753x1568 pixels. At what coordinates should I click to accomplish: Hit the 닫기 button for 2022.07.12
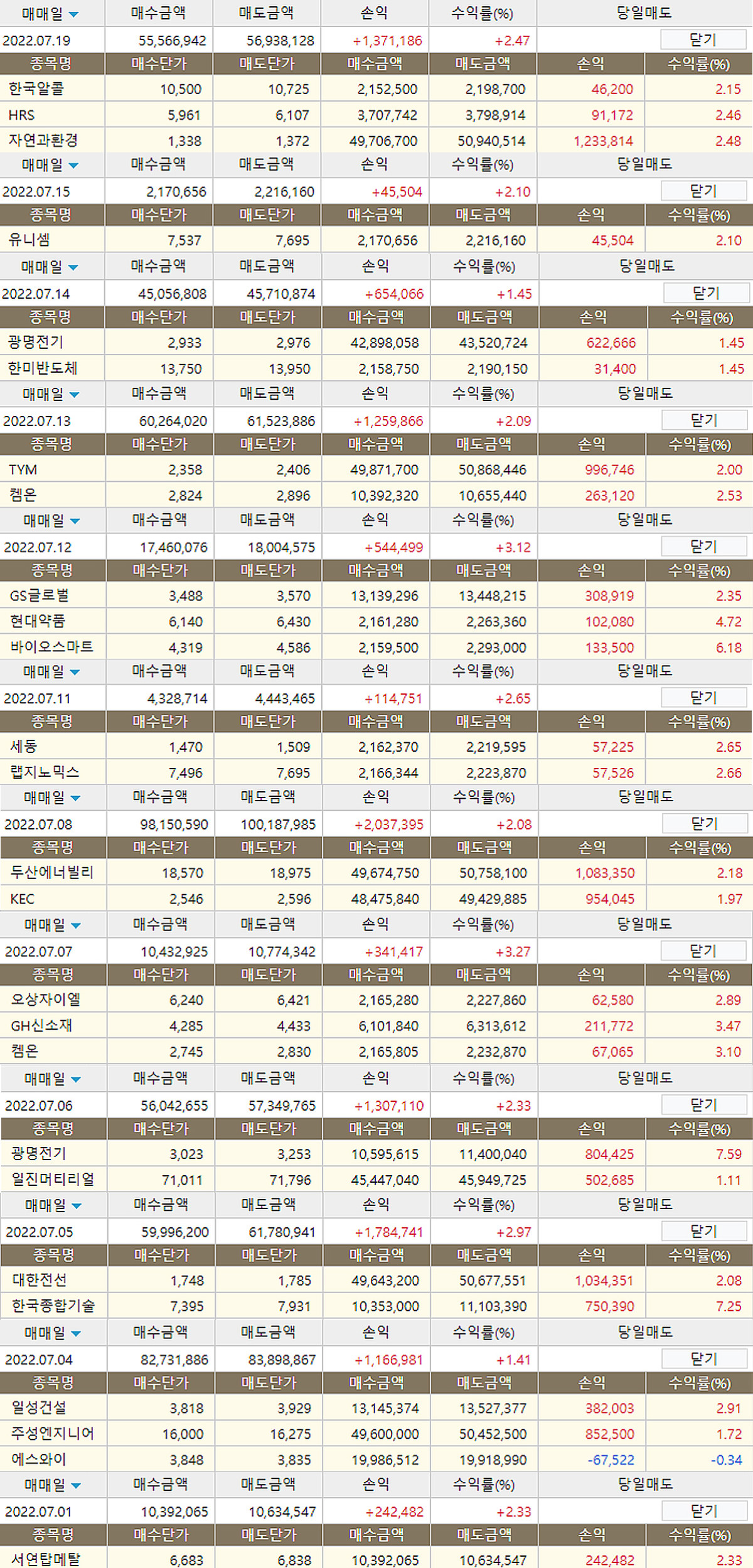[x=703, y=547]
